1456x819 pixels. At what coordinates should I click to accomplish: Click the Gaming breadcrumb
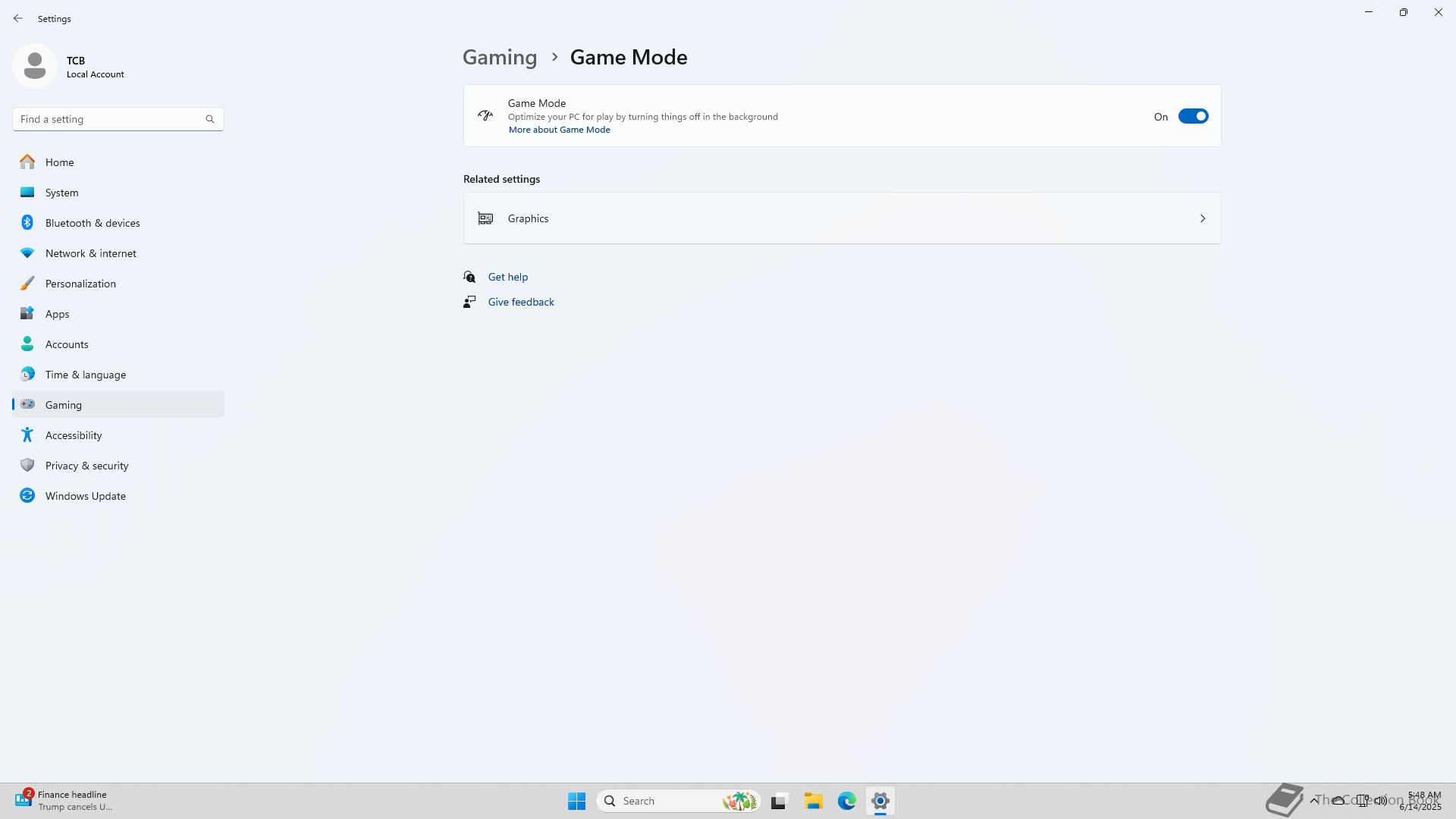click(499, 58)
